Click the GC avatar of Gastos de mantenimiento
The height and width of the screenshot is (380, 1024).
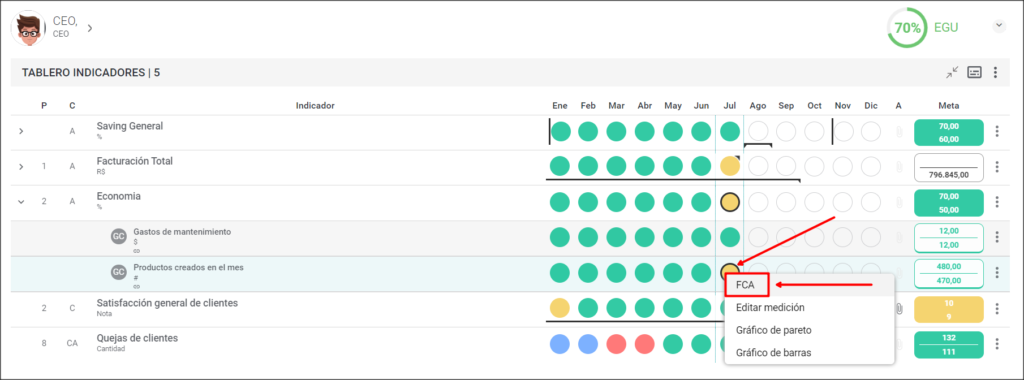[x=118, y=237]
